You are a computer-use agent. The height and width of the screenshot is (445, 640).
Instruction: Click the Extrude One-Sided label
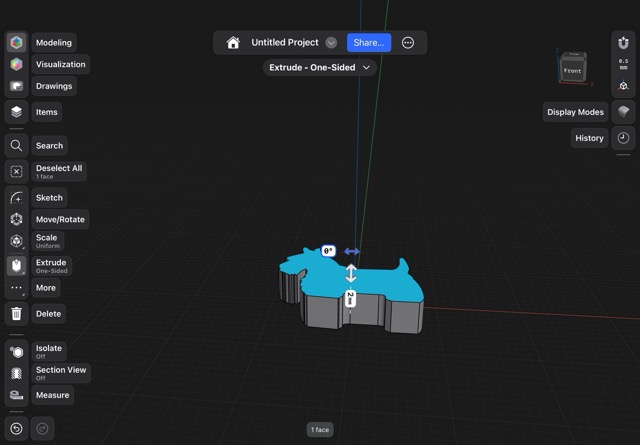coord(51,266)
